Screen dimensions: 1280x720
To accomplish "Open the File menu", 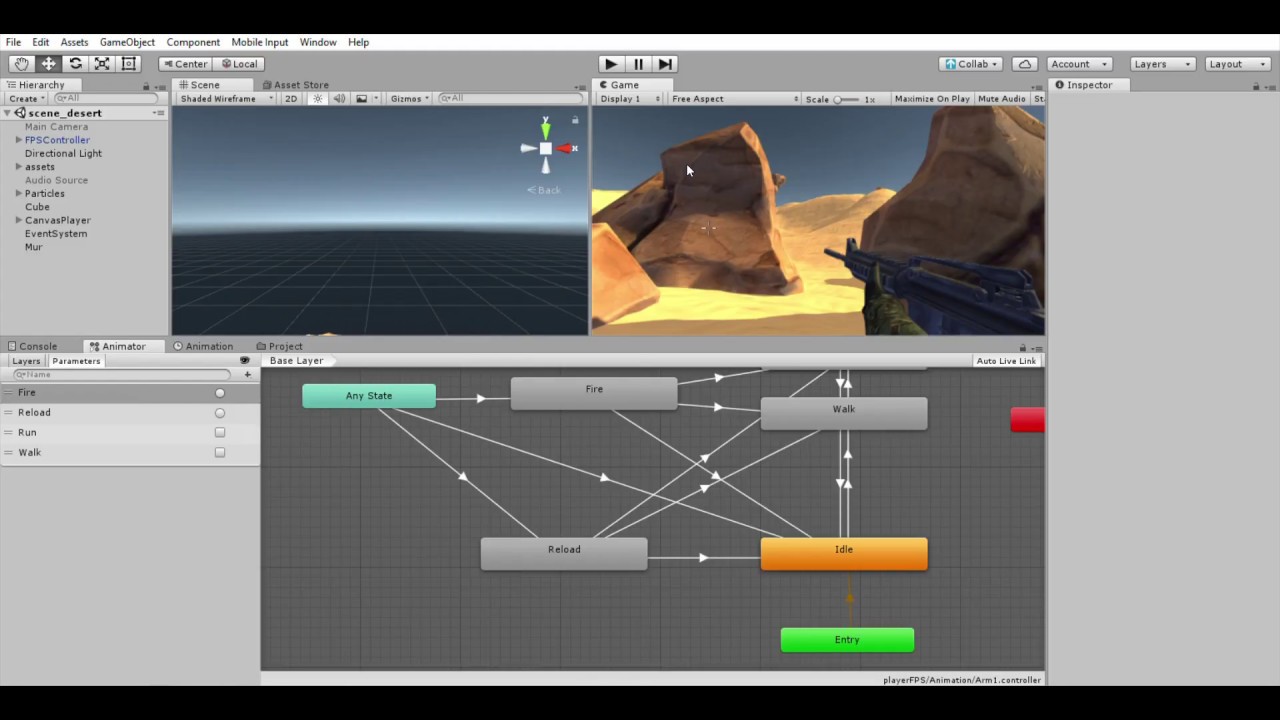I will [13, 42].
